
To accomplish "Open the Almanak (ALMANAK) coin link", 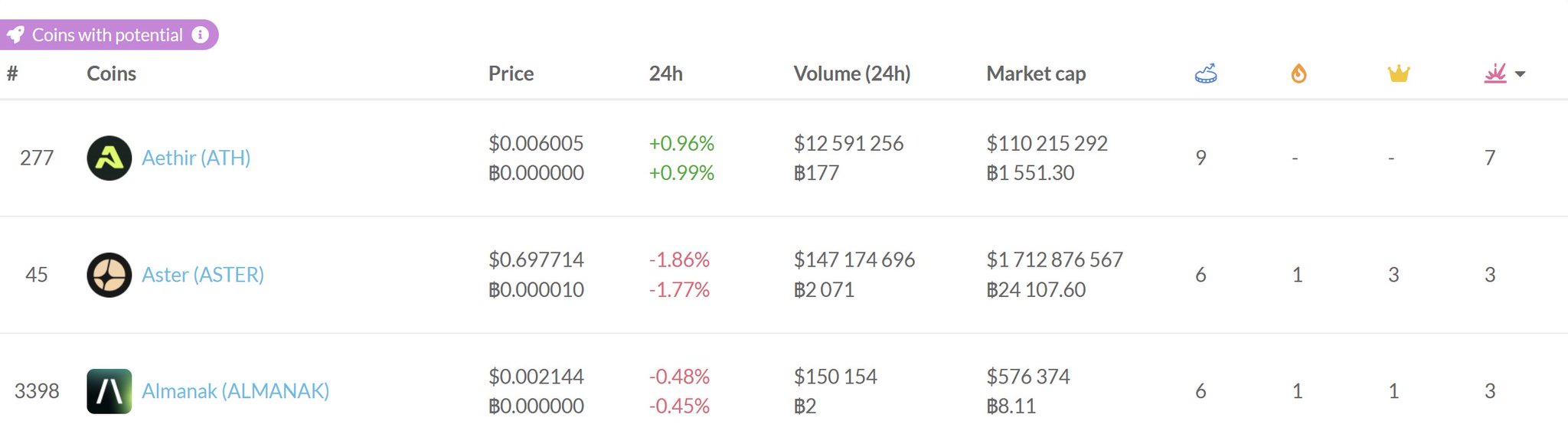I will 235,391.
